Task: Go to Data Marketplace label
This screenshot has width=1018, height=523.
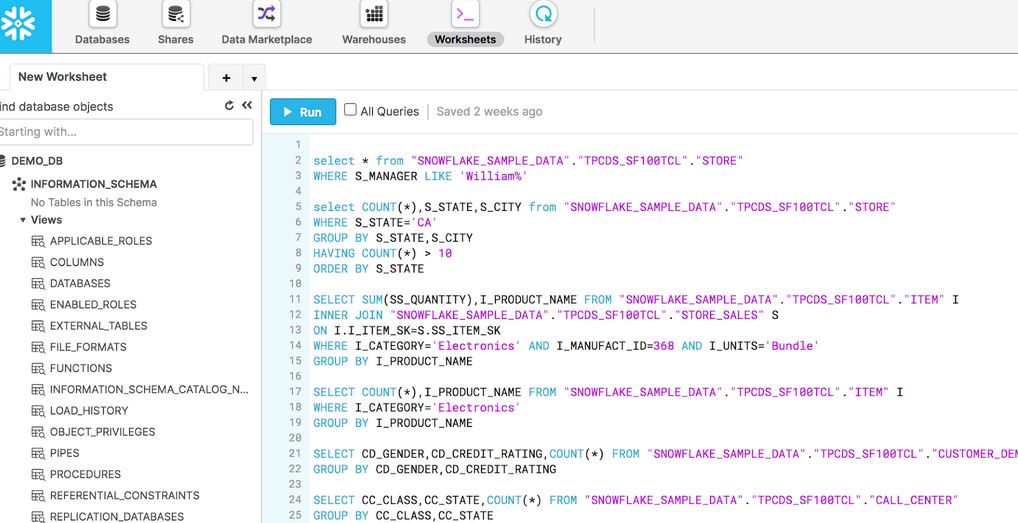Action: coord(267,40)
